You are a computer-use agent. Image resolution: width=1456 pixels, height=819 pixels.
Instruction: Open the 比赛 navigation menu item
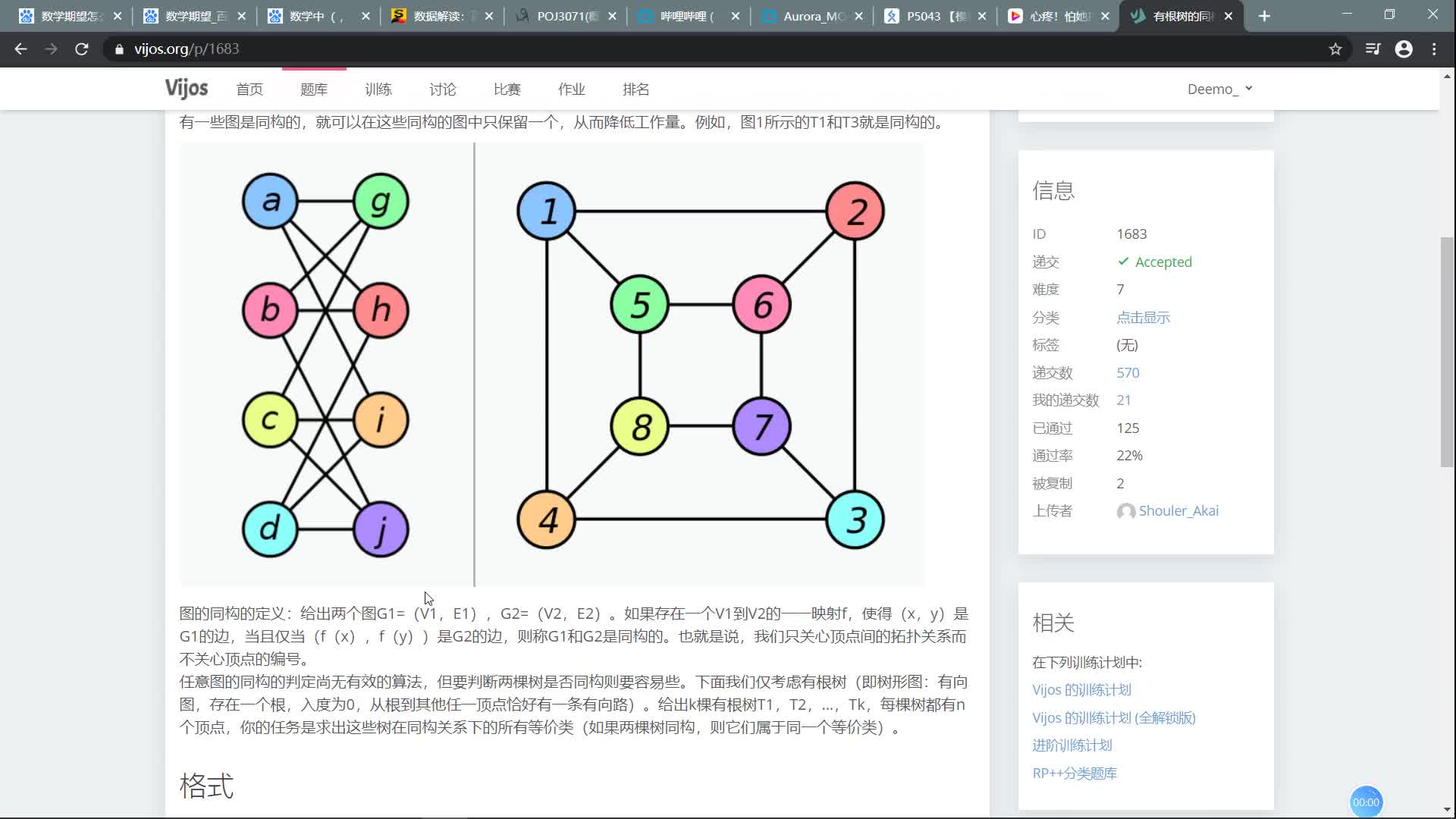pyautogui.click(x=507, y=89)
